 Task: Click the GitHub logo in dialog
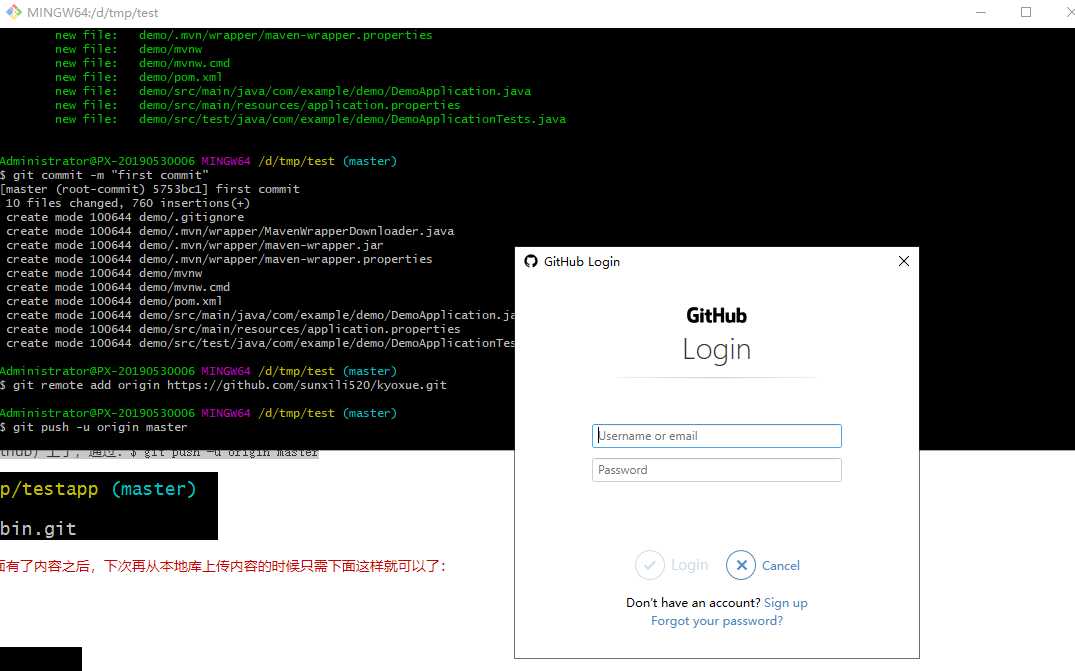point(716,315)
